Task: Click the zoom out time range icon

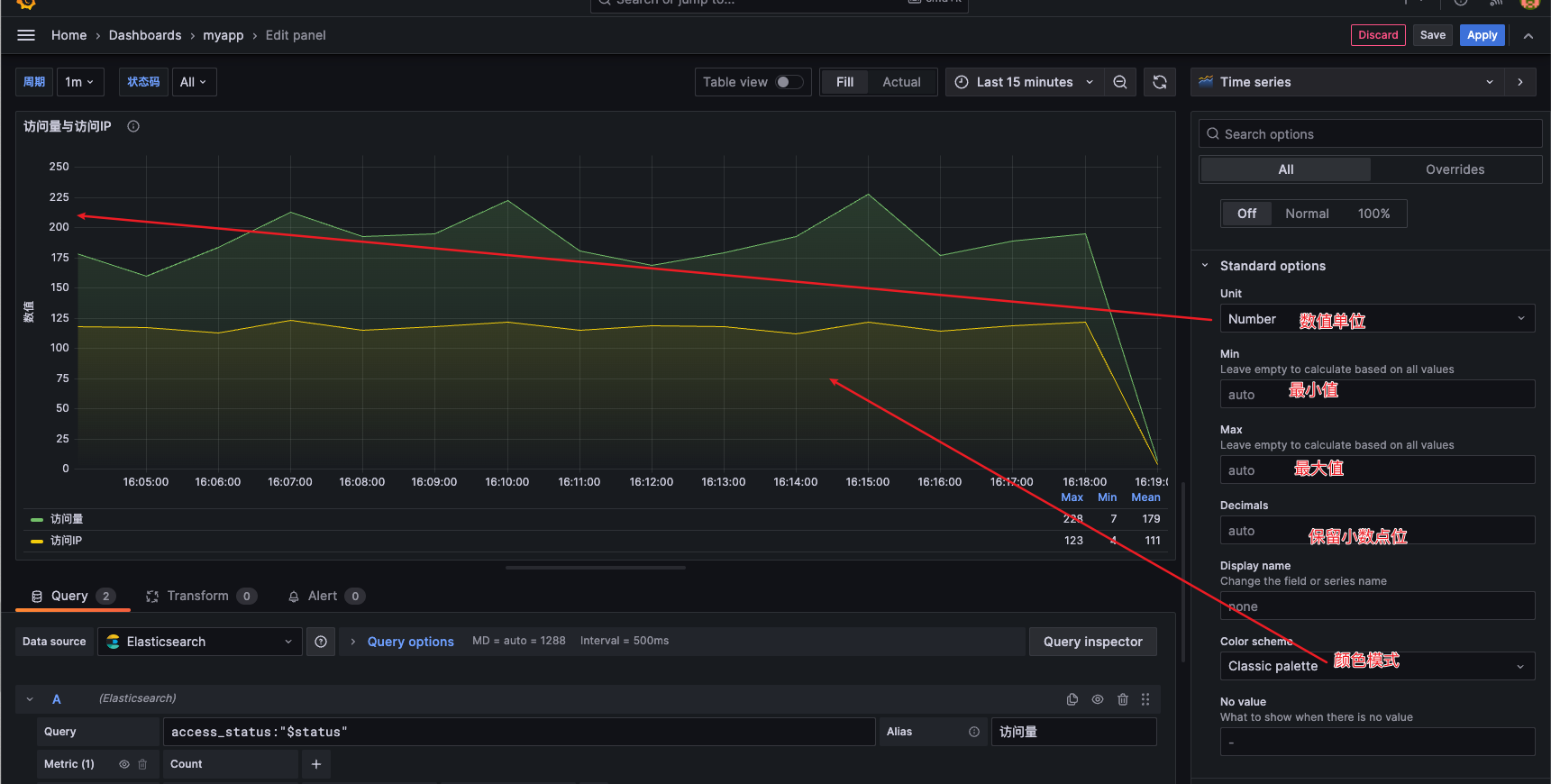Action: [x=1119, y=82]
